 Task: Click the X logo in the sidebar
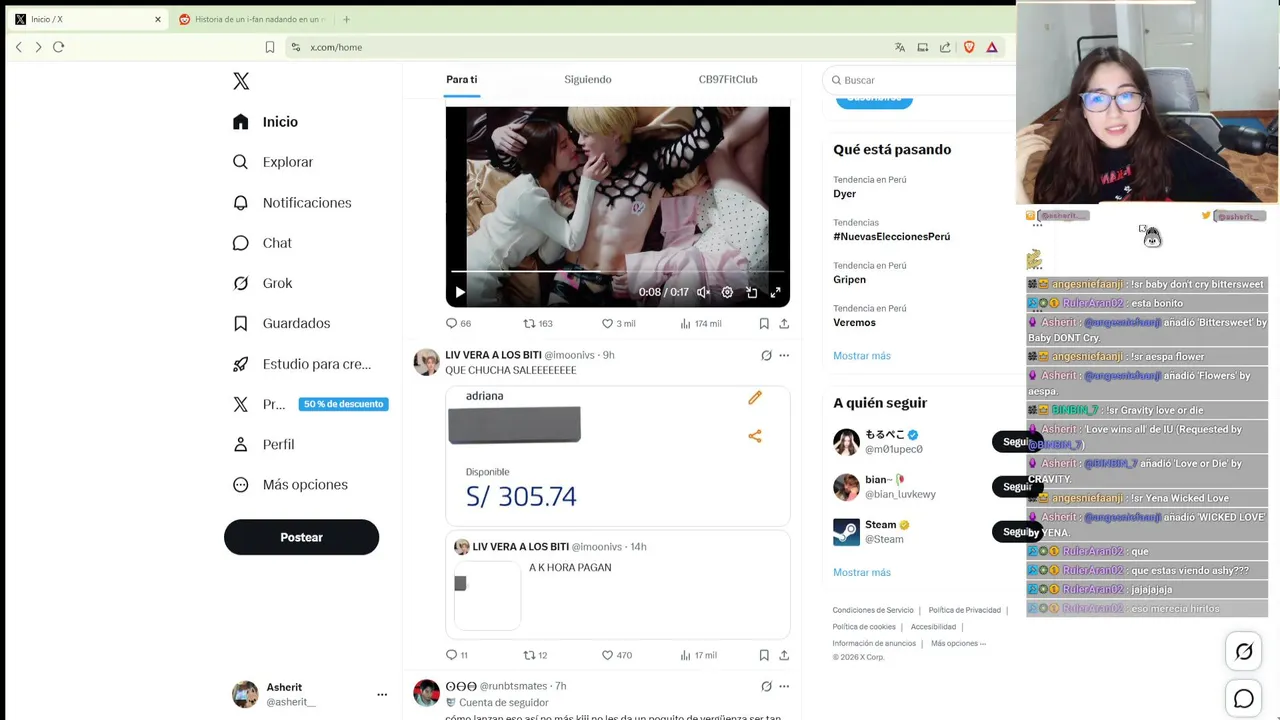(241, 81)
